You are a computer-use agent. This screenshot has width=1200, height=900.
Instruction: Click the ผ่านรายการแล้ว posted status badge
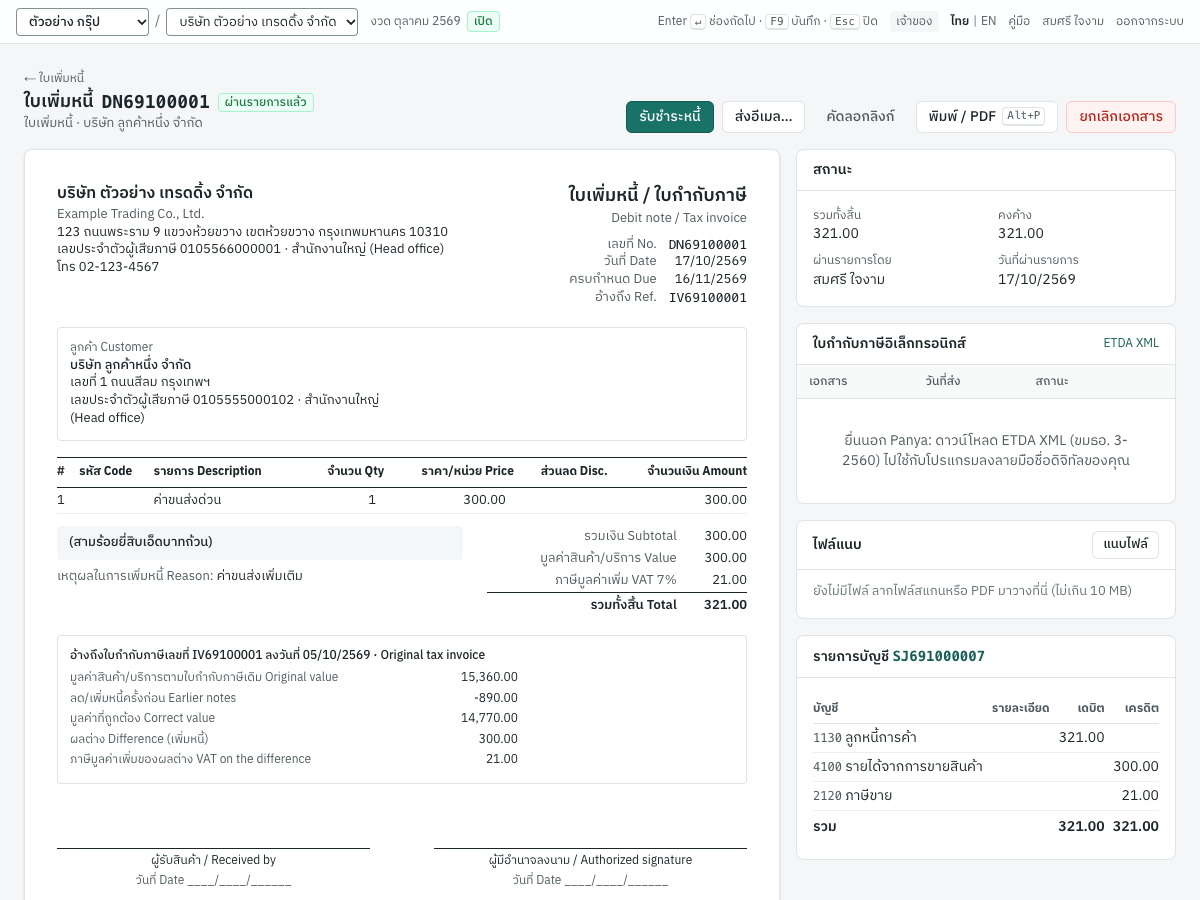[x=266, y=102]
